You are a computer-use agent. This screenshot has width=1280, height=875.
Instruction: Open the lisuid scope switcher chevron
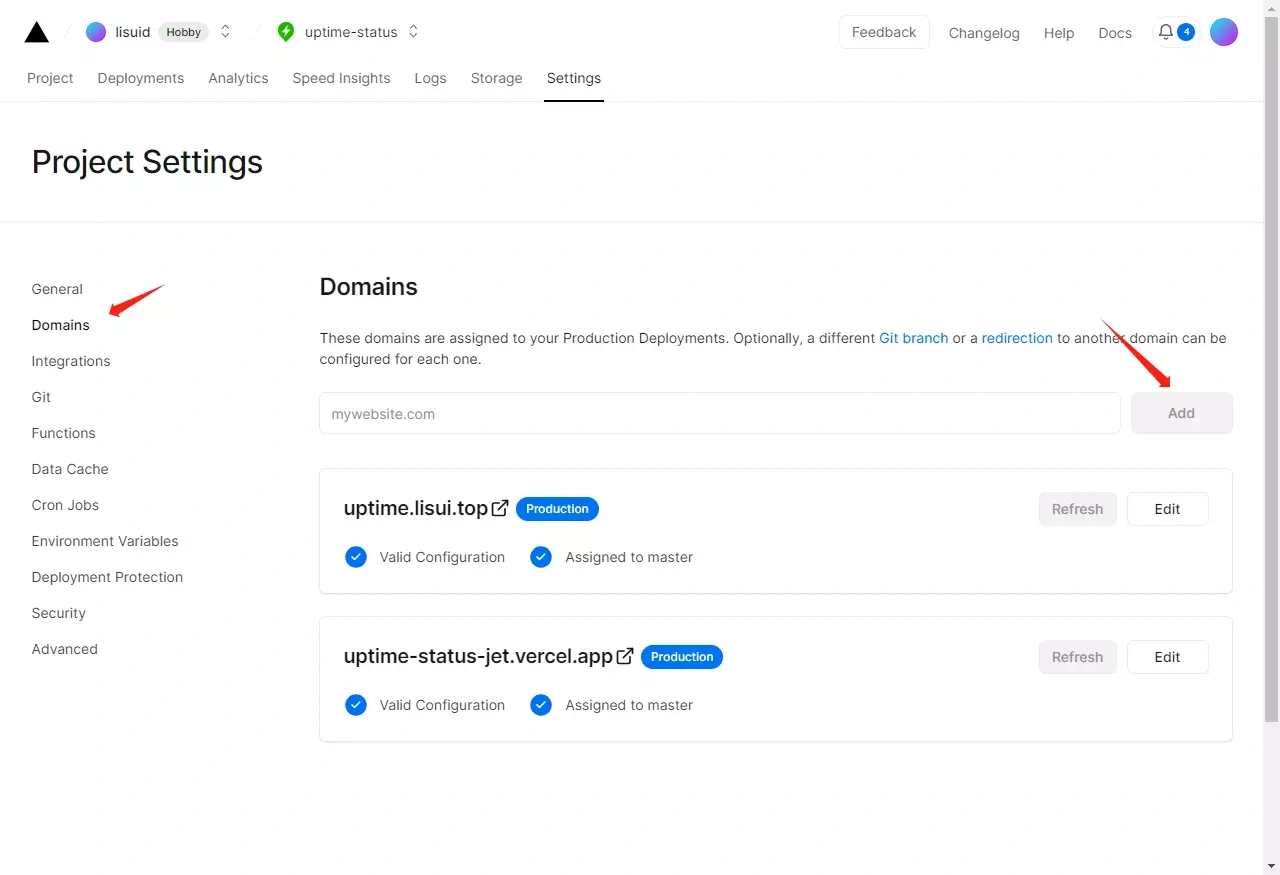point(225,32)
